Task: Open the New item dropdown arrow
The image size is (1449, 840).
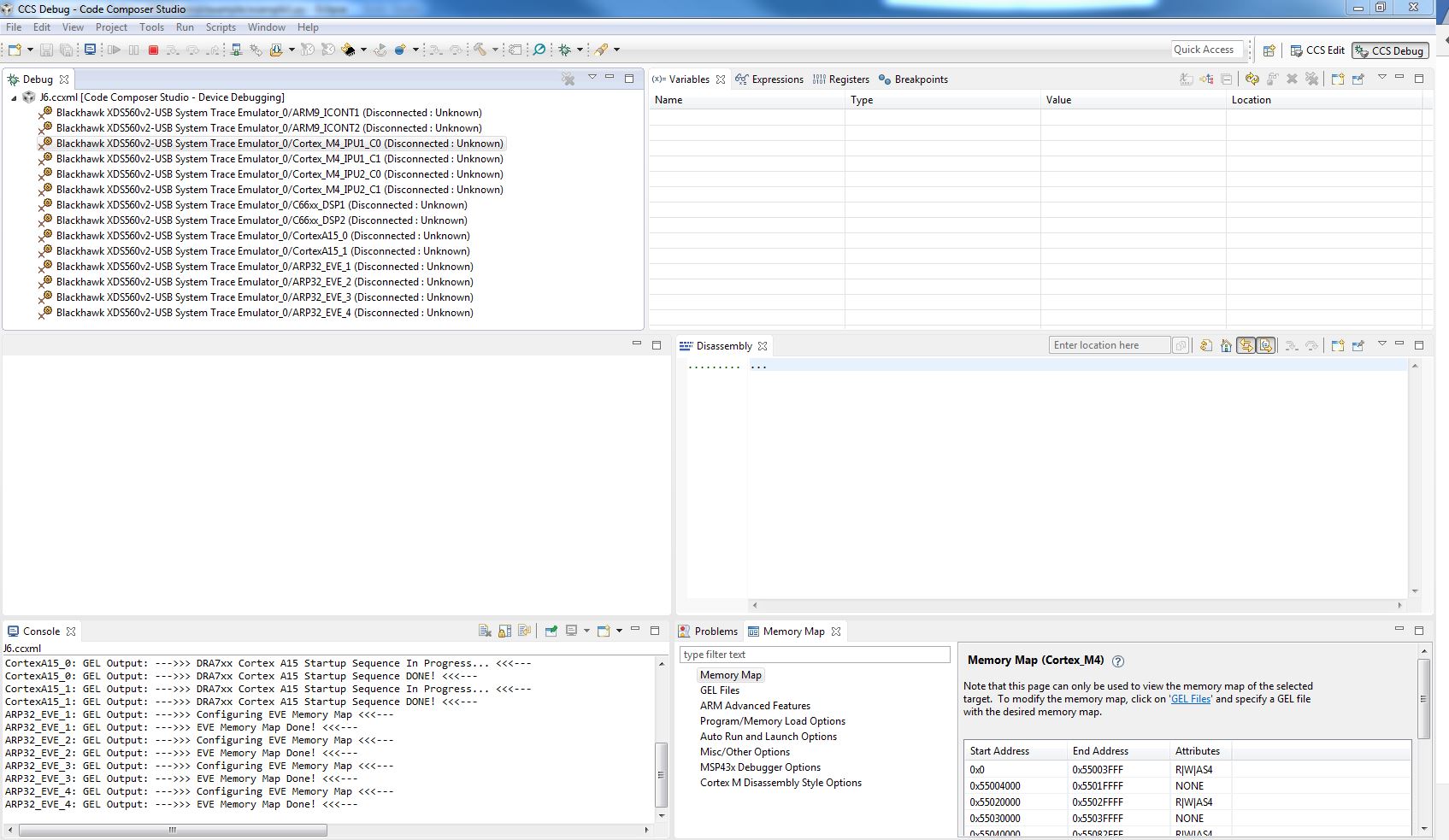Action: click(30, 50)
